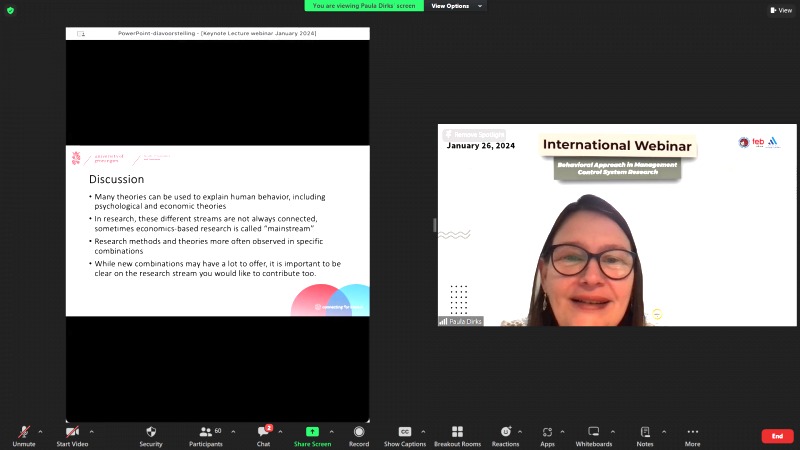This screenshot has width=800, height=450.
Task: Open the Notes tool
Action: [645, 435]
